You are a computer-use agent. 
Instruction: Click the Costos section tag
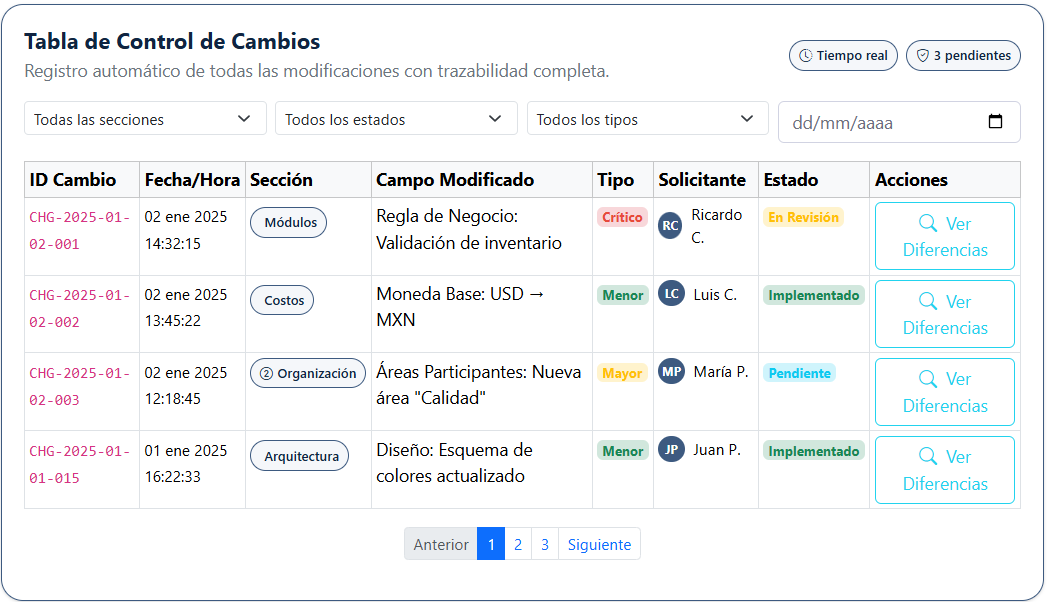pos(282,301)
